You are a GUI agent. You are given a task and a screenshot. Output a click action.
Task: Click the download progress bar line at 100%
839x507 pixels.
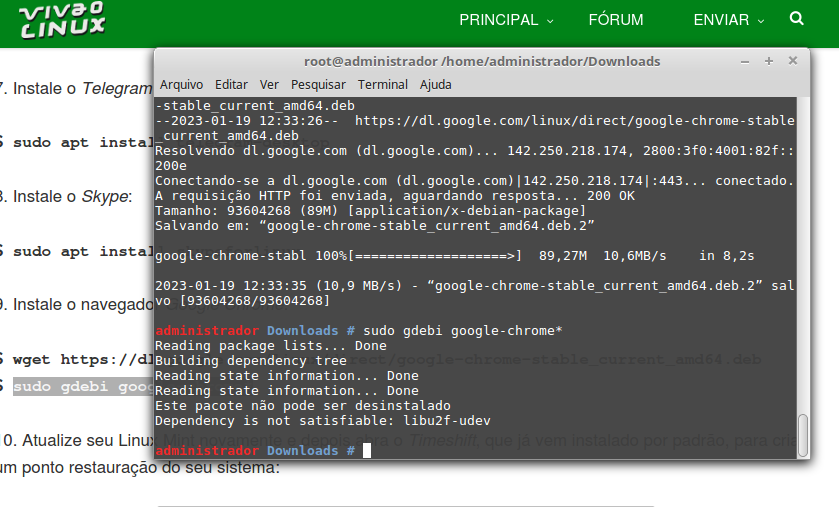pyautogui.click(x=455, y=256)
